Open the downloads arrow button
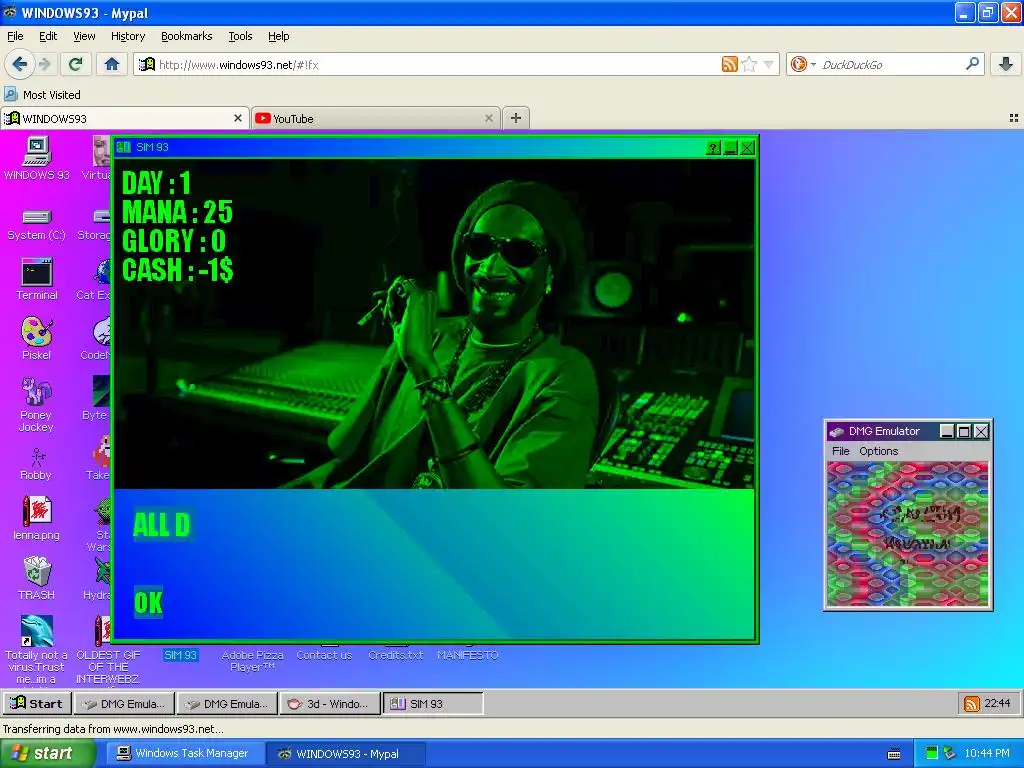This screenshot has height=768, width=1024. pyautogui.click(x=1006, y=64)
